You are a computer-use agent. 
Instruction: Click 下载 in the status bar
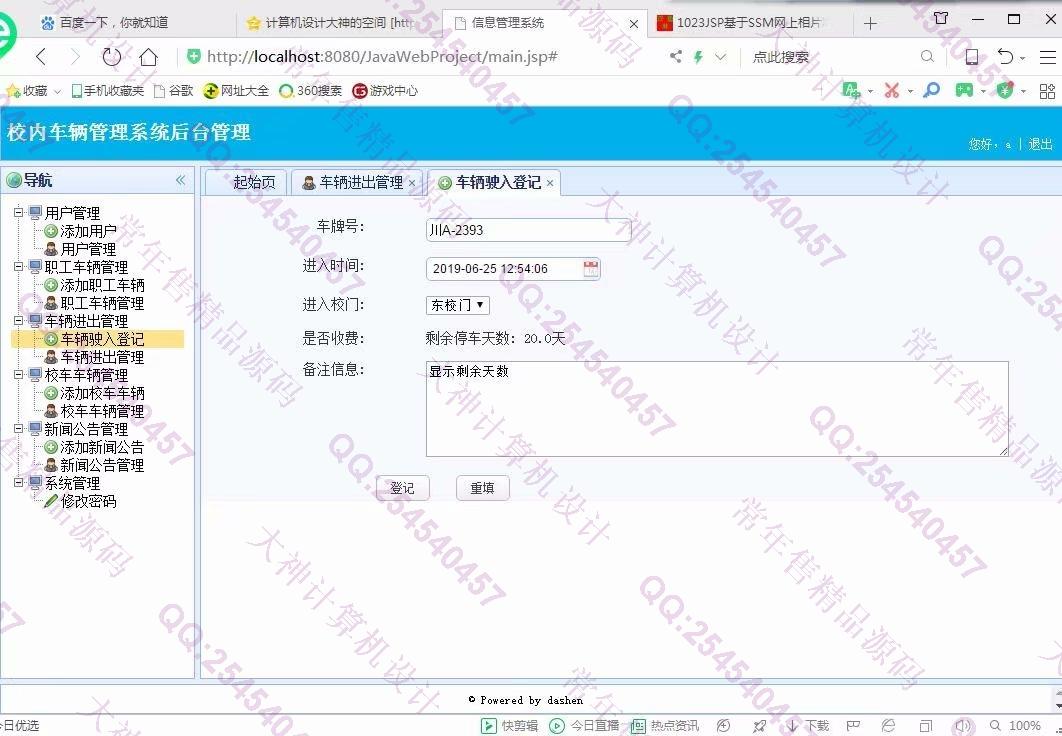[x=808, y=726]
